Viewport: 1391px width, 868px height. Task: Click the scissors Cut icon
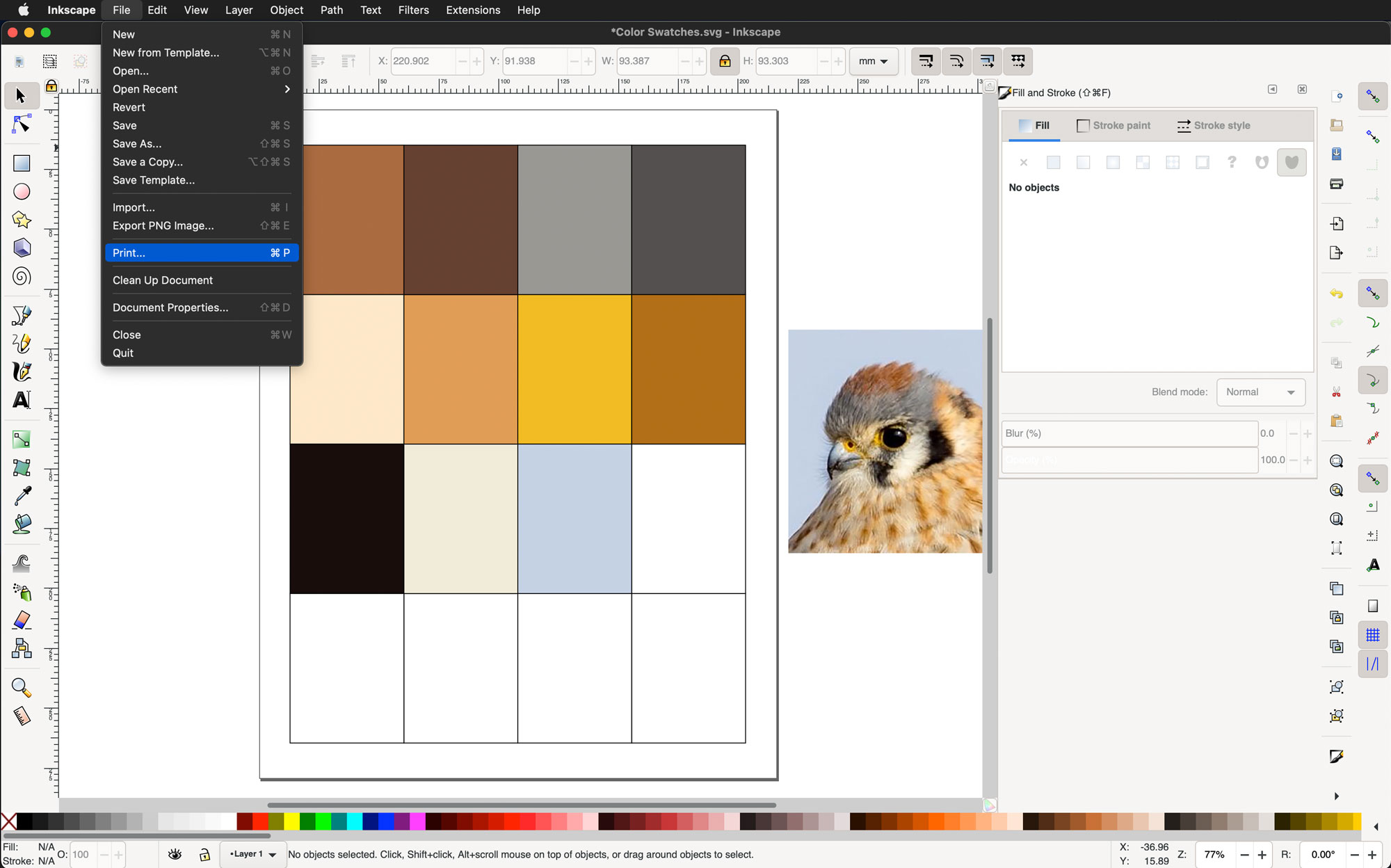pyautogui.click(x=1336, y=392)
